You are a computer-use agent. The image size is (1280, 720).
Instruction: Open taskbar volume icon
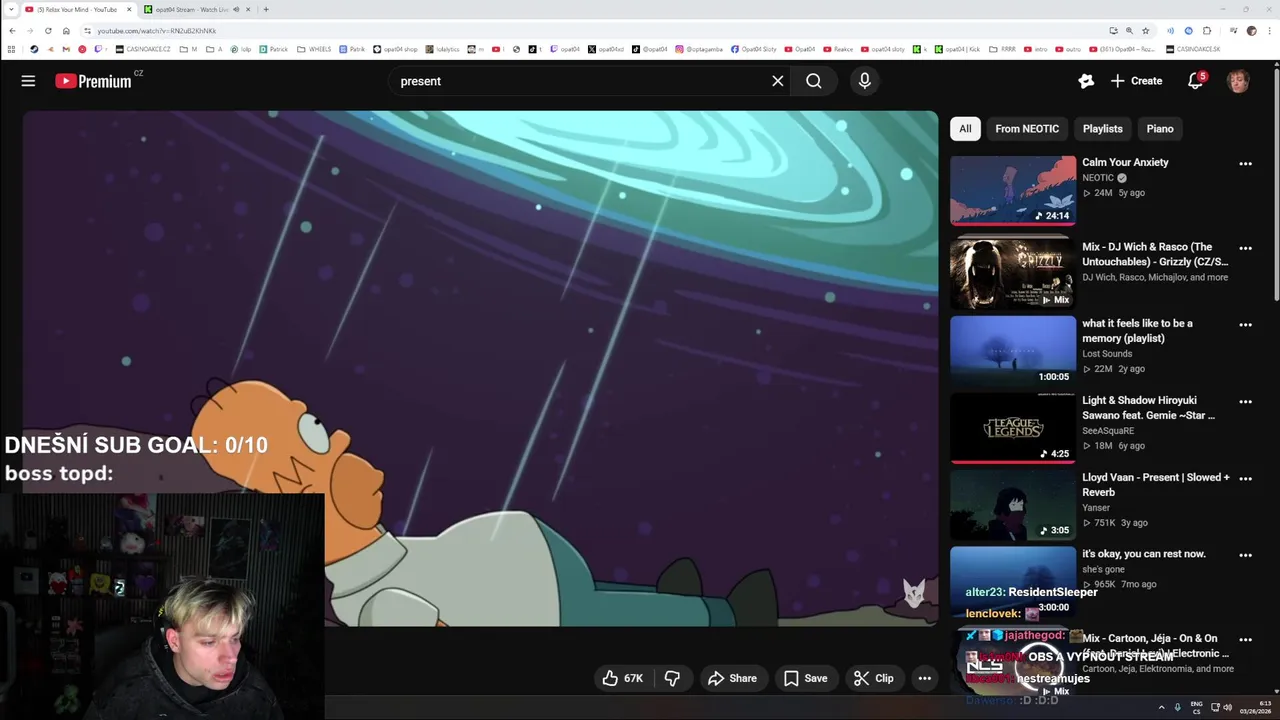click(1227, 707)
